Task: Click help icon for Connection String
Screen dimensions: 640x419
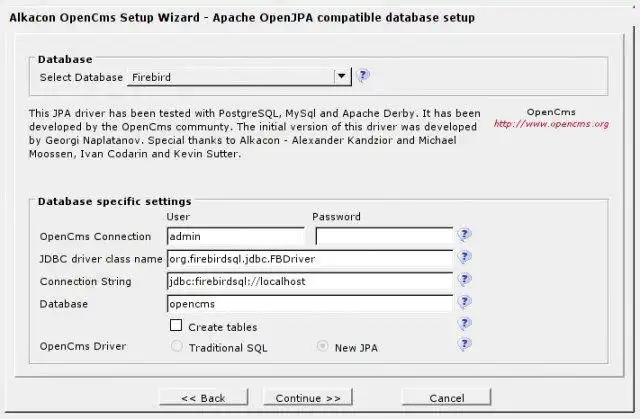Action: click(464, 281)
